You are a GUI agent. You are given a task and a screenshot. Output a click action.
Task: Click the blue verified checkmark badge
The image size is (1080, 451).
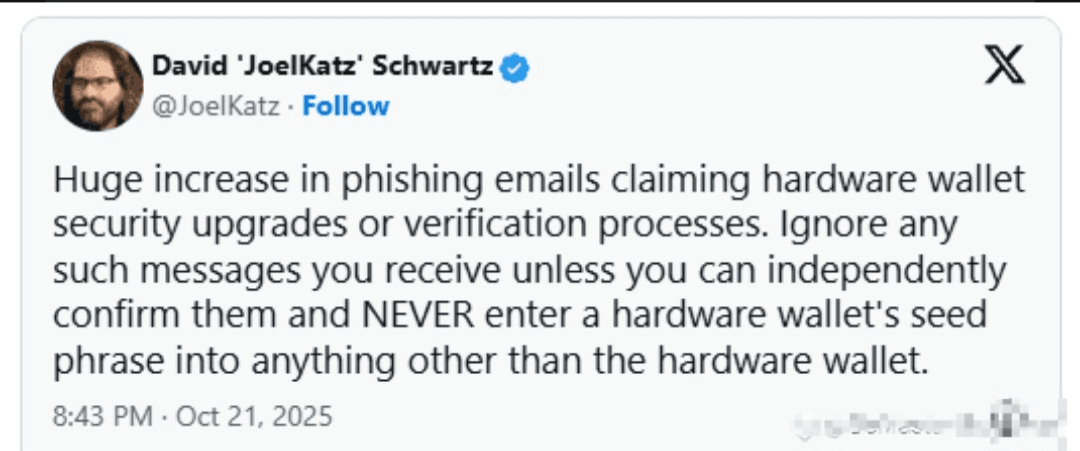(x=514, y=67)
